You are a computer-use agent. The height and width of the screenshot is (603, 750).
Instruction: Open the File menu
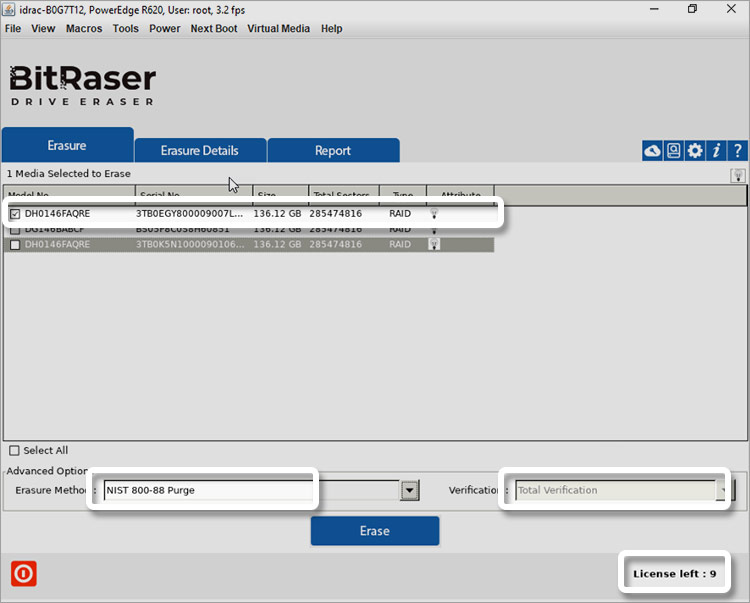13,29
